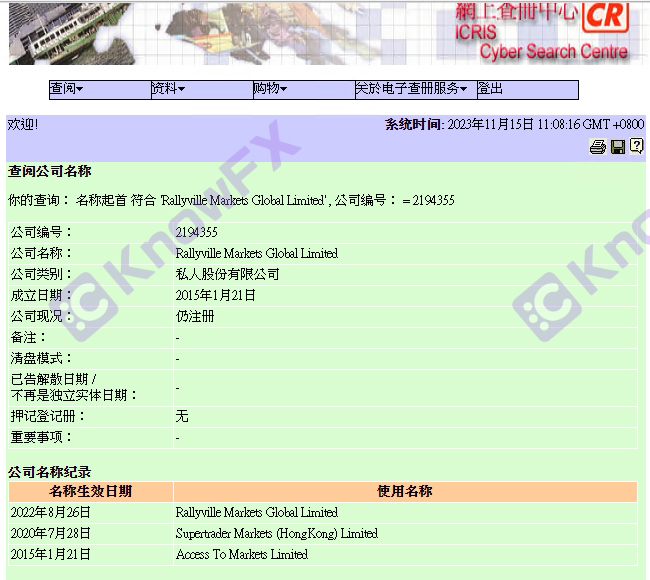The width and height of the screenshot is (650, 580).
Task: Click the 欢迎! greeting text
Action: tap(23, 124)
